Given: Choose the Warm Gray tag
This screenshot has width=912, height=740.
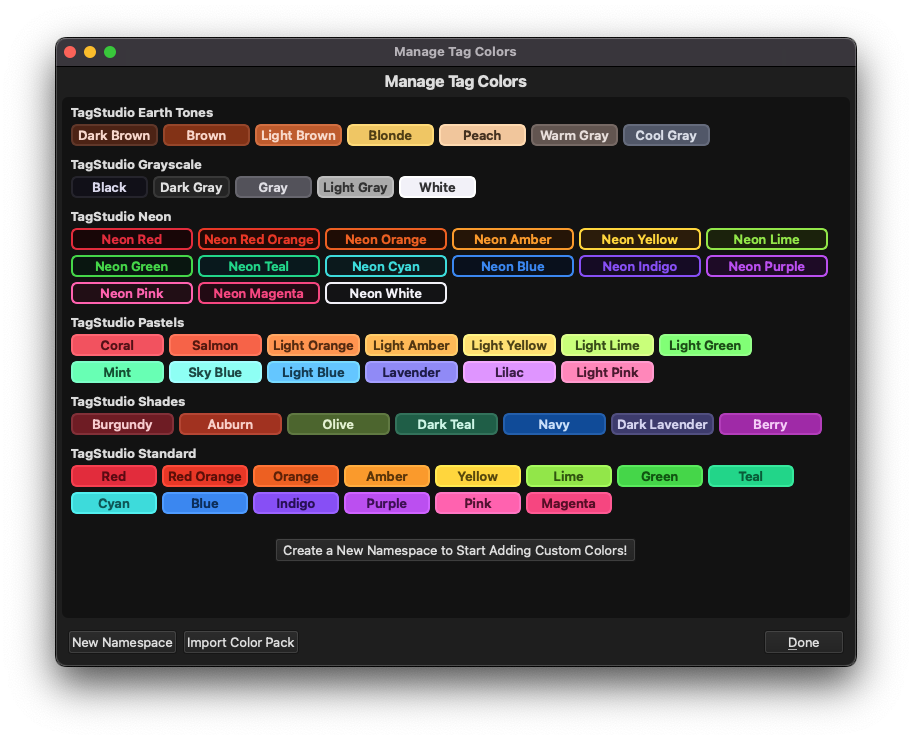Looking at the screenshot, I should point(574,136).
